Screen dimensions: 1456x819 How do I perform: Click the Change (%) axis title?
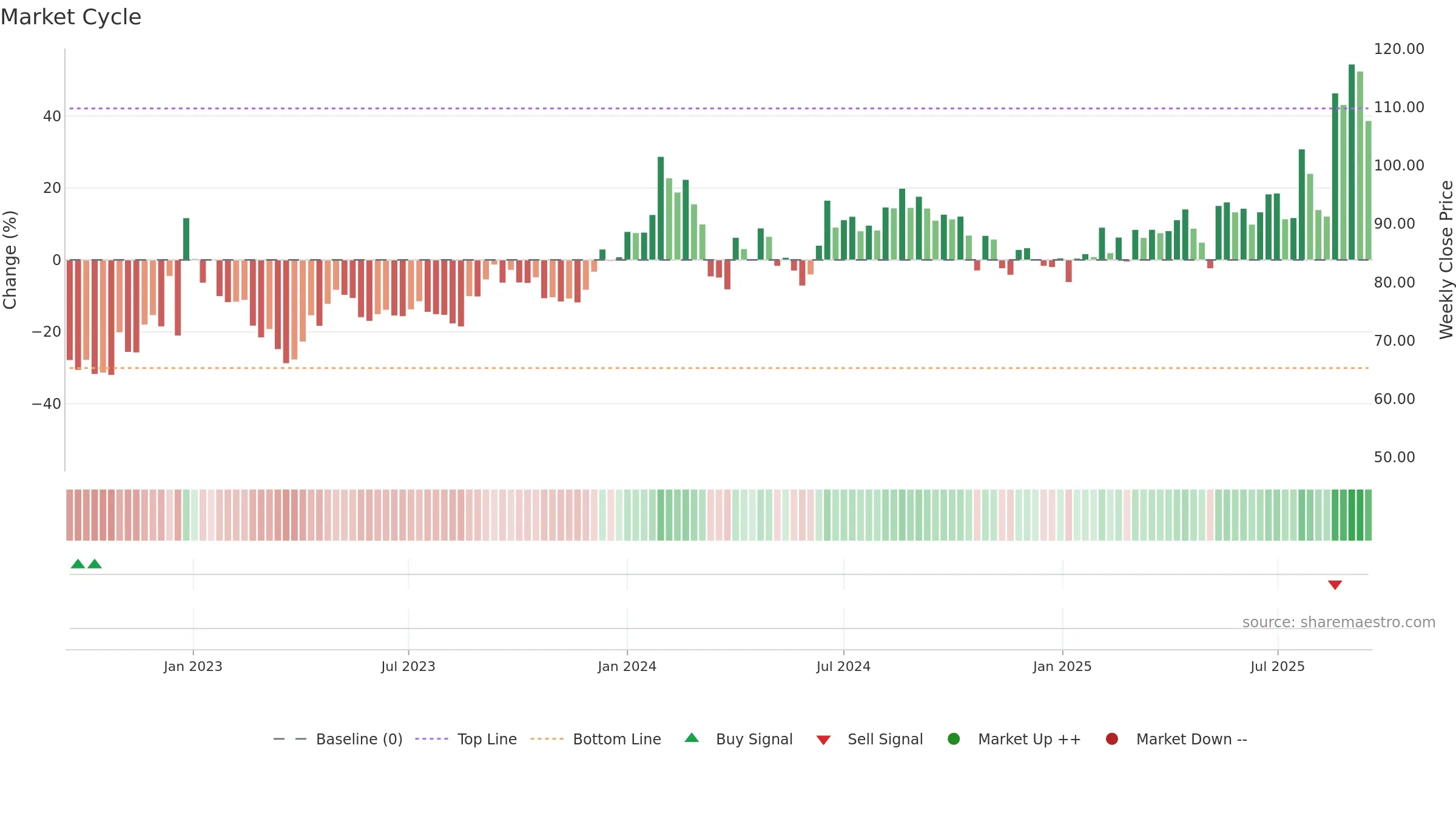point(10,260)
